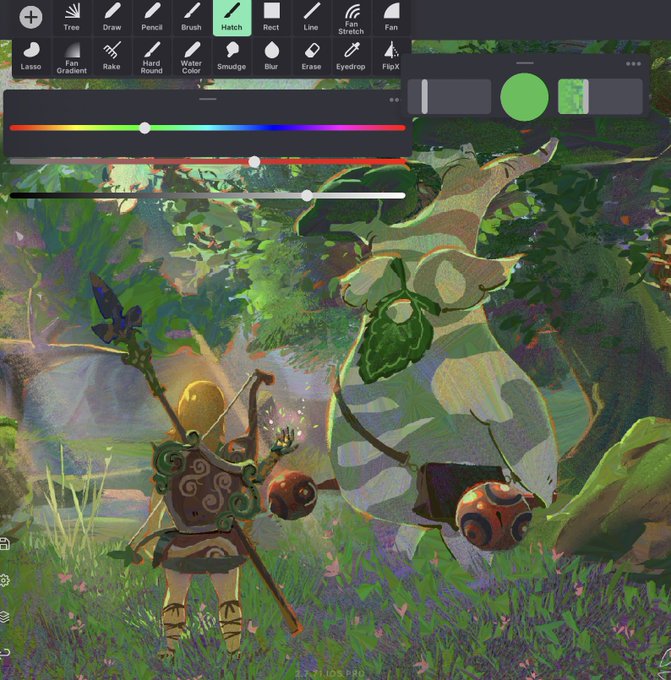671x680 pixels.
Task: Choose the Smudge tool
Action: [232, 57]
